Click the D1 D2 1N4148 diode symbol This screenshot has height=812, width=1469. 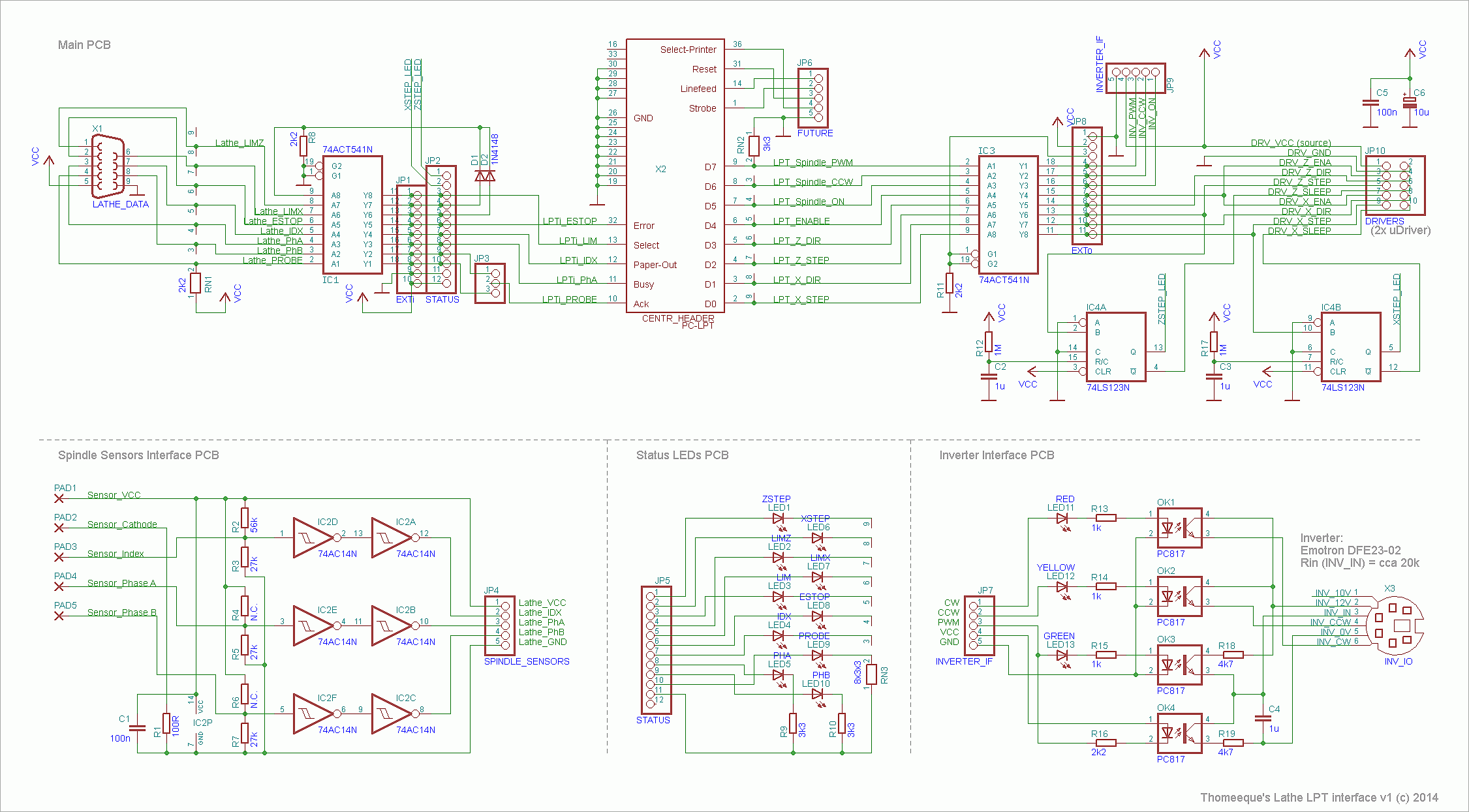[x=484, y=176]
